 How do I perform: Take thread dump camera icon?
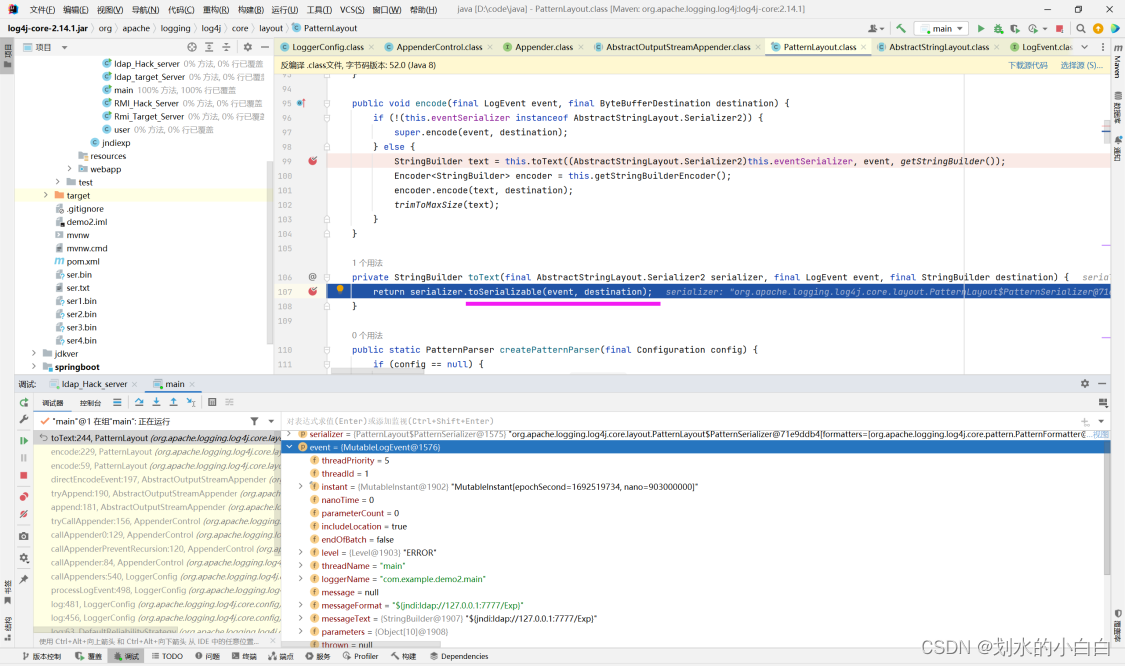click(24, 536)
